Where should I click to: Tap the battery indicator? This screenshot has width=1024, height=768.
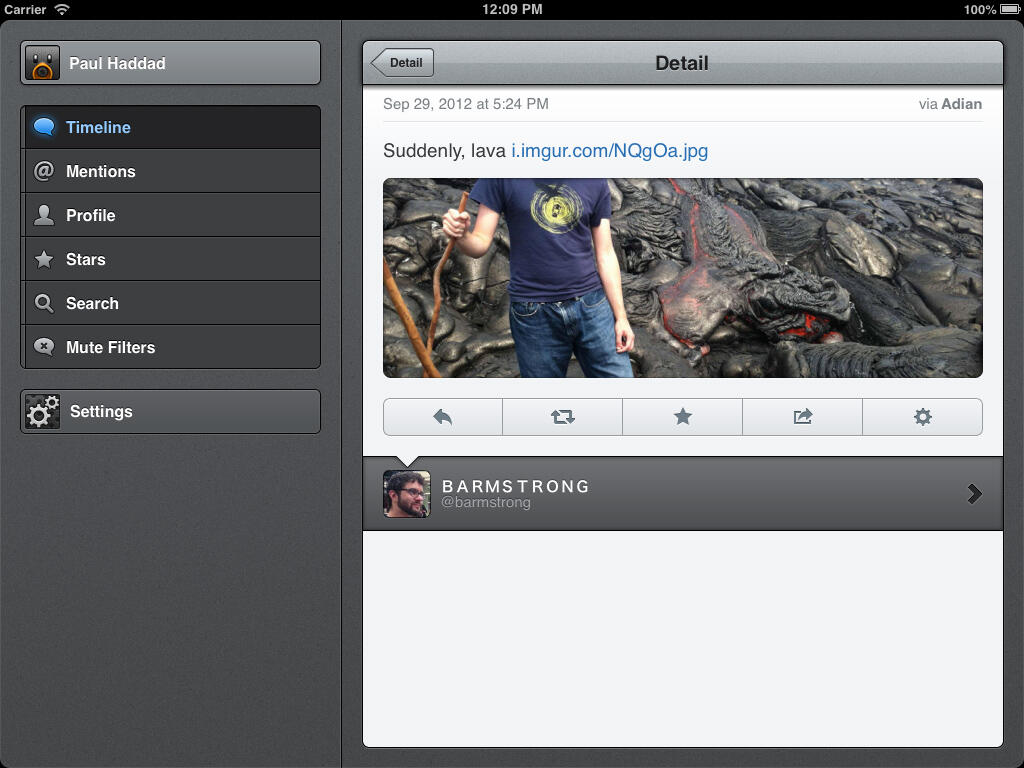(x=1010, y=9)
